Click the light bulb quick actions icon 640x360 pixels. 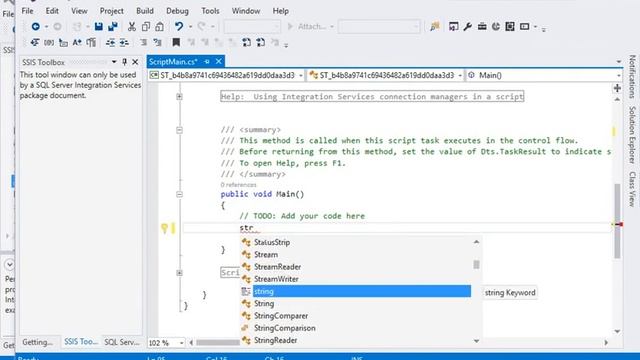[164, 228]
